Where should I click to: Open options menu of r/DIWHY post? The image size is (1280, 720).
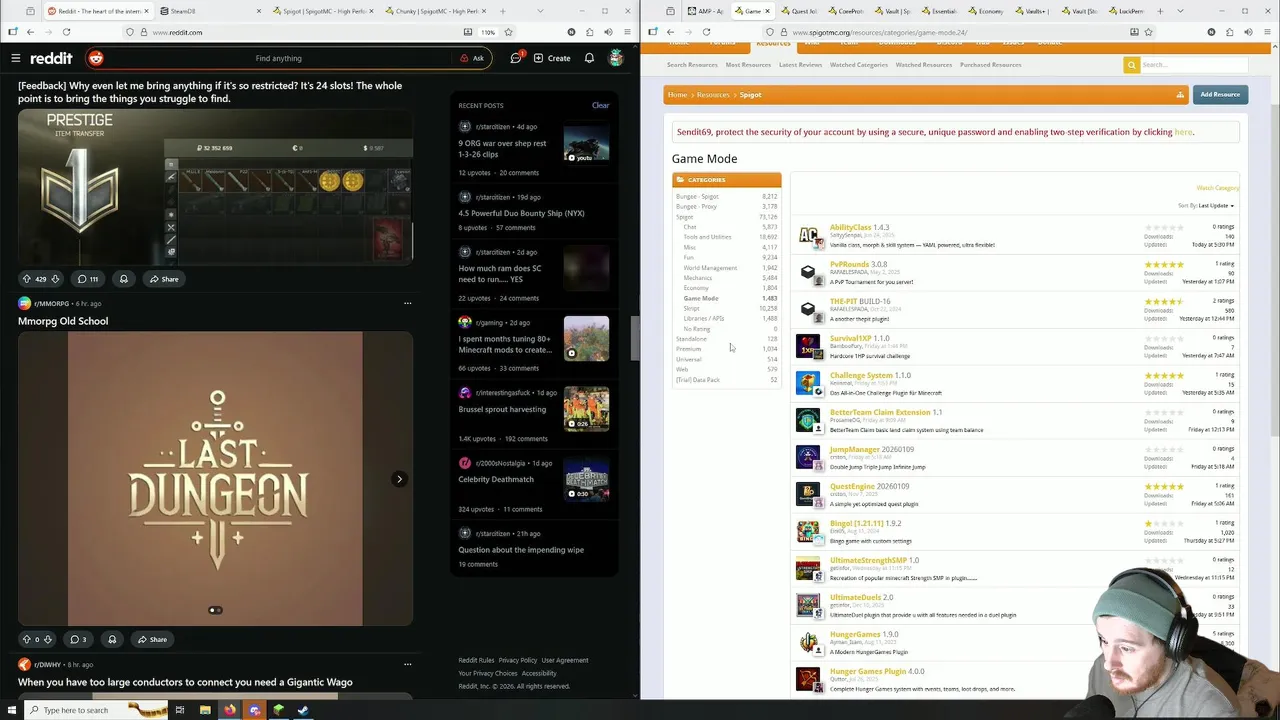[x=407, y=664]
